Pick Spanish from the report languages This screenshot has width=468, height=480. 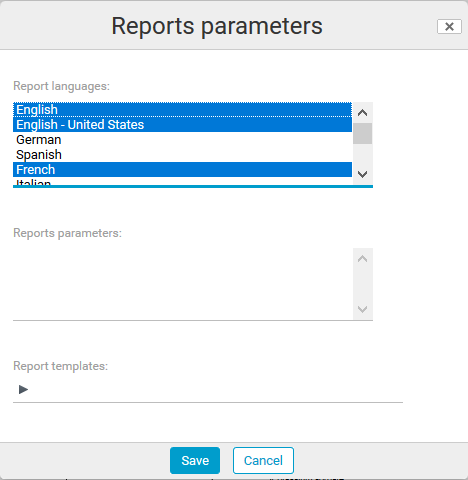(182, 155)
